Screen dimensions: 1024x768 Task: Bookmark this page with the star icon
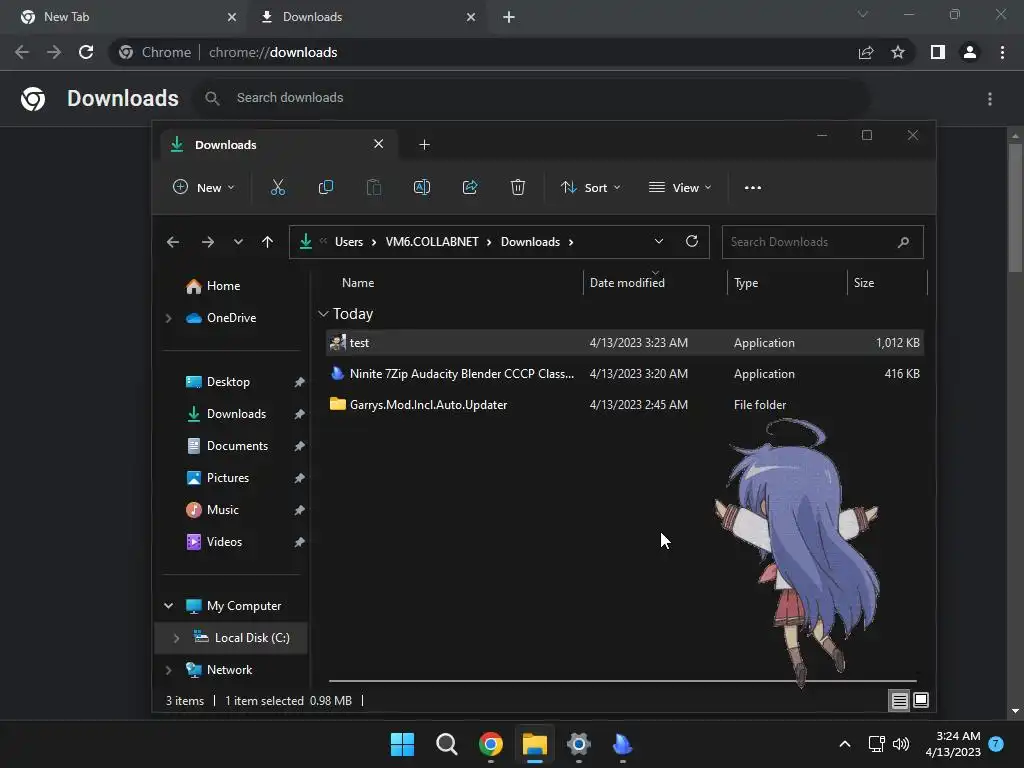tap(898, 52)
